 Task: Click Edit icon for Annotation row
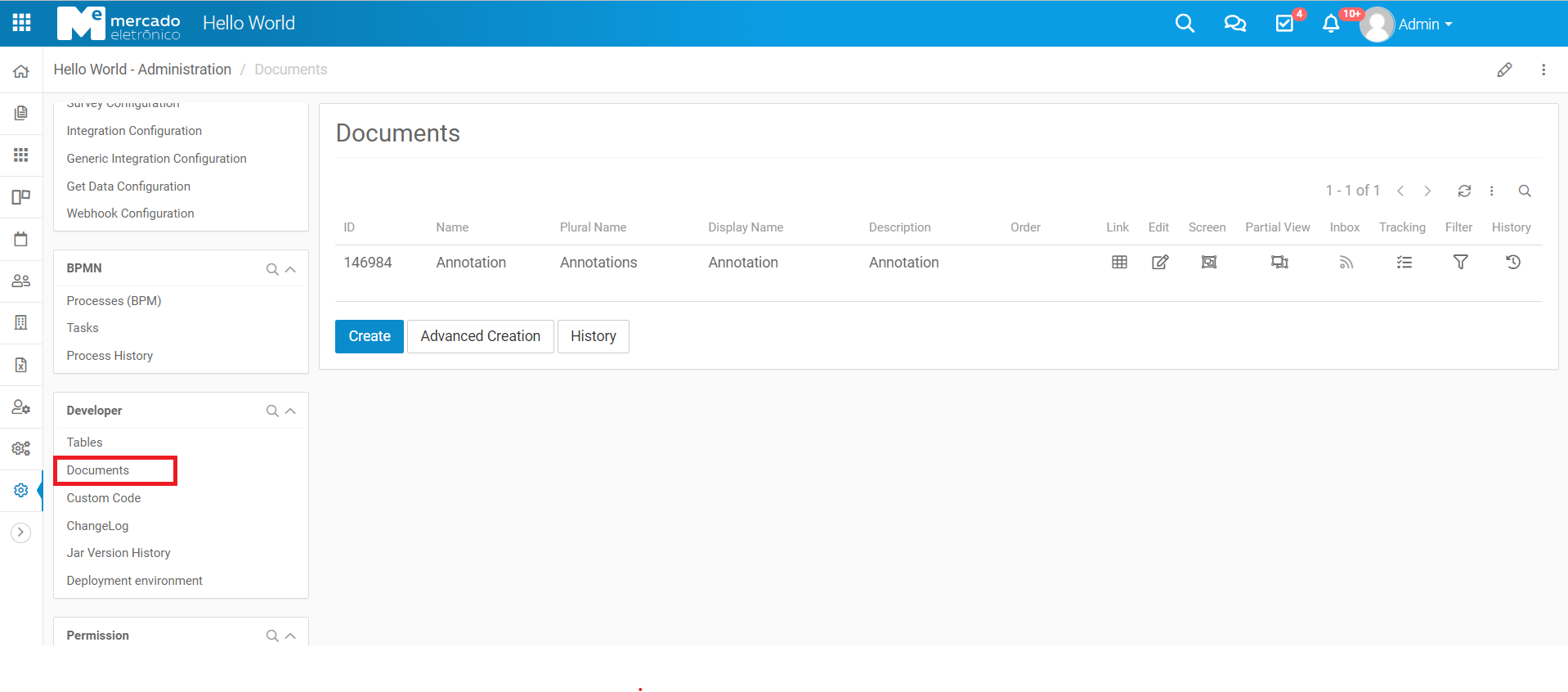pos(1160,262)
